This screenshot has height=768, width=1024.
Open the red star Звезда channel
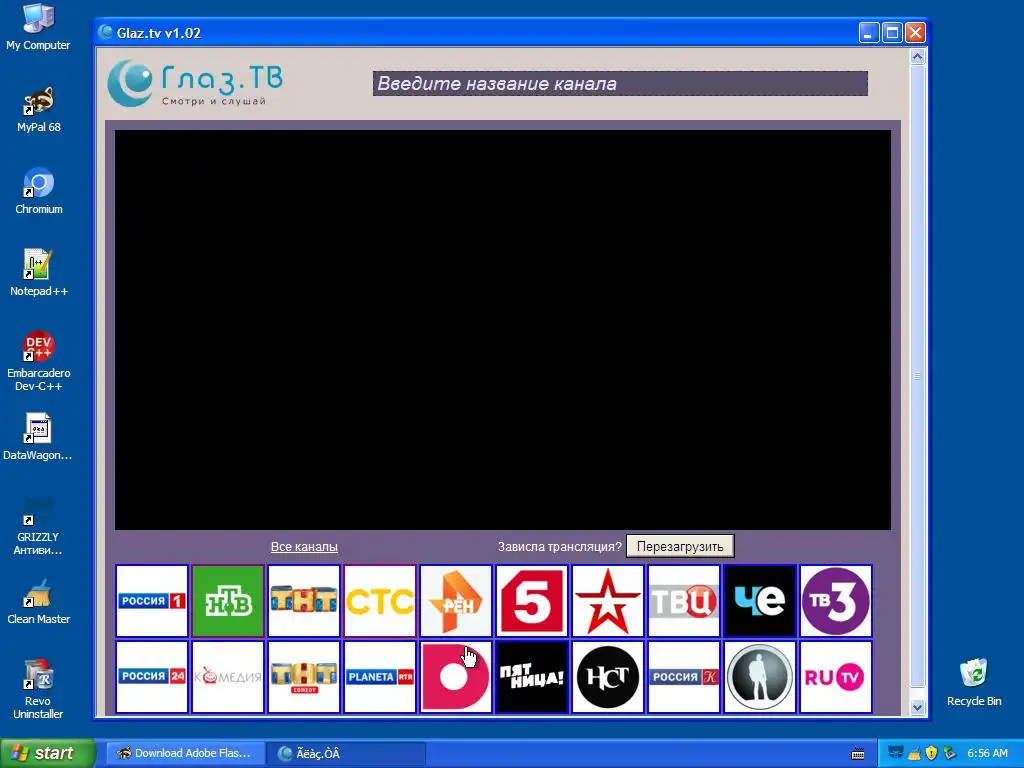coord(607,601)
